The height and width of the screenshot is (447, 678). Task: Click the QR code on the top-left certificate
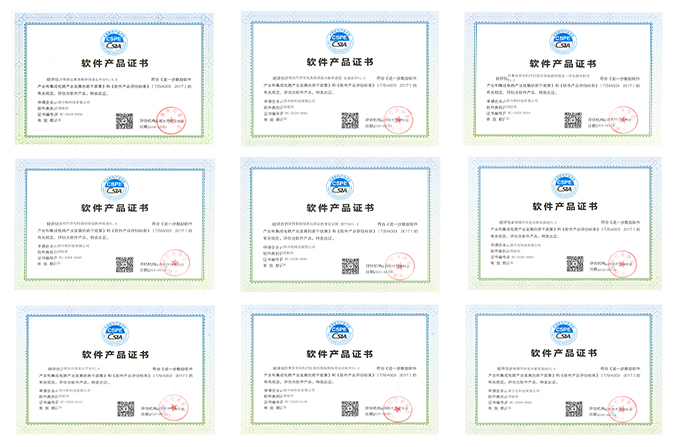click(x=124, y=121)
